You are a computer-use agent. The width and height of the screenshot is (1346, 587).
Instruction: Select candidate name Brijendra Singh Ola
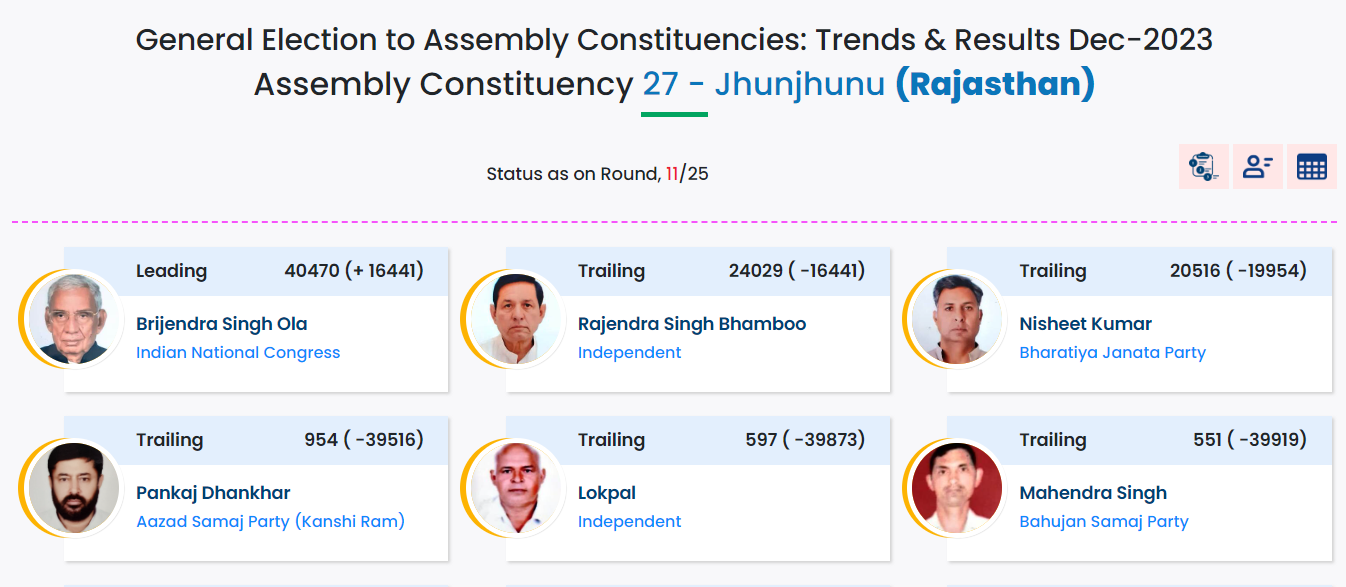(222, 324)
